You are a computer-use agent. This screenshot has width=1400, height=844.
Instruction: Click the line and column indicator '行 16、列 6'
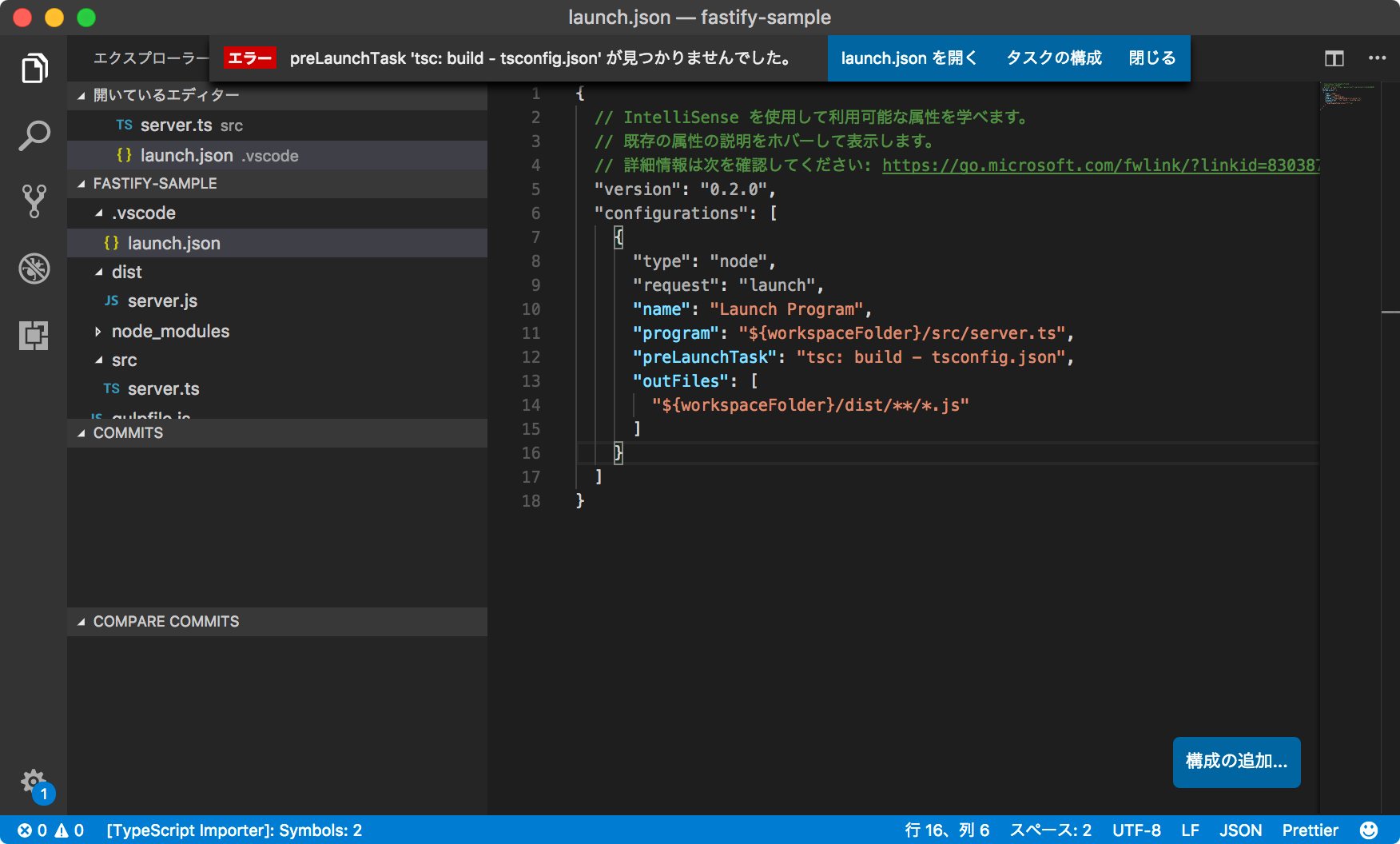pos(947,830)
